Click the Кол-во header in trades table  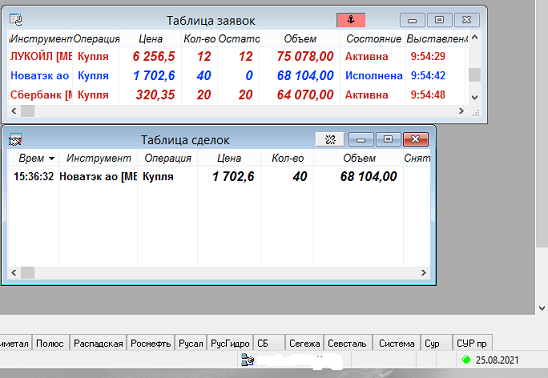[x=287, y=158]
